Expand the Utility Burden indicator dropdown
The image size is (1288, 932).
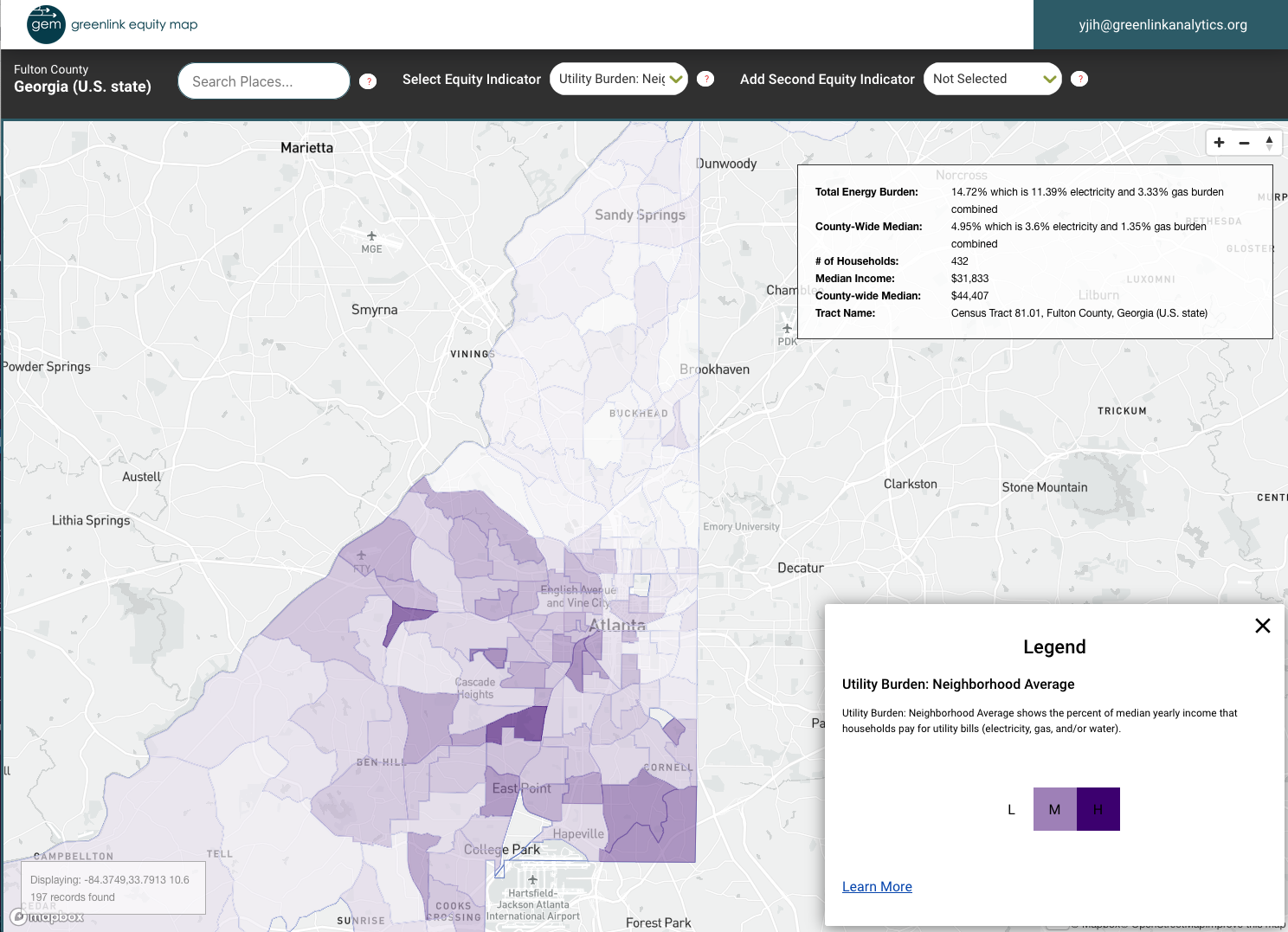[618, 79]
